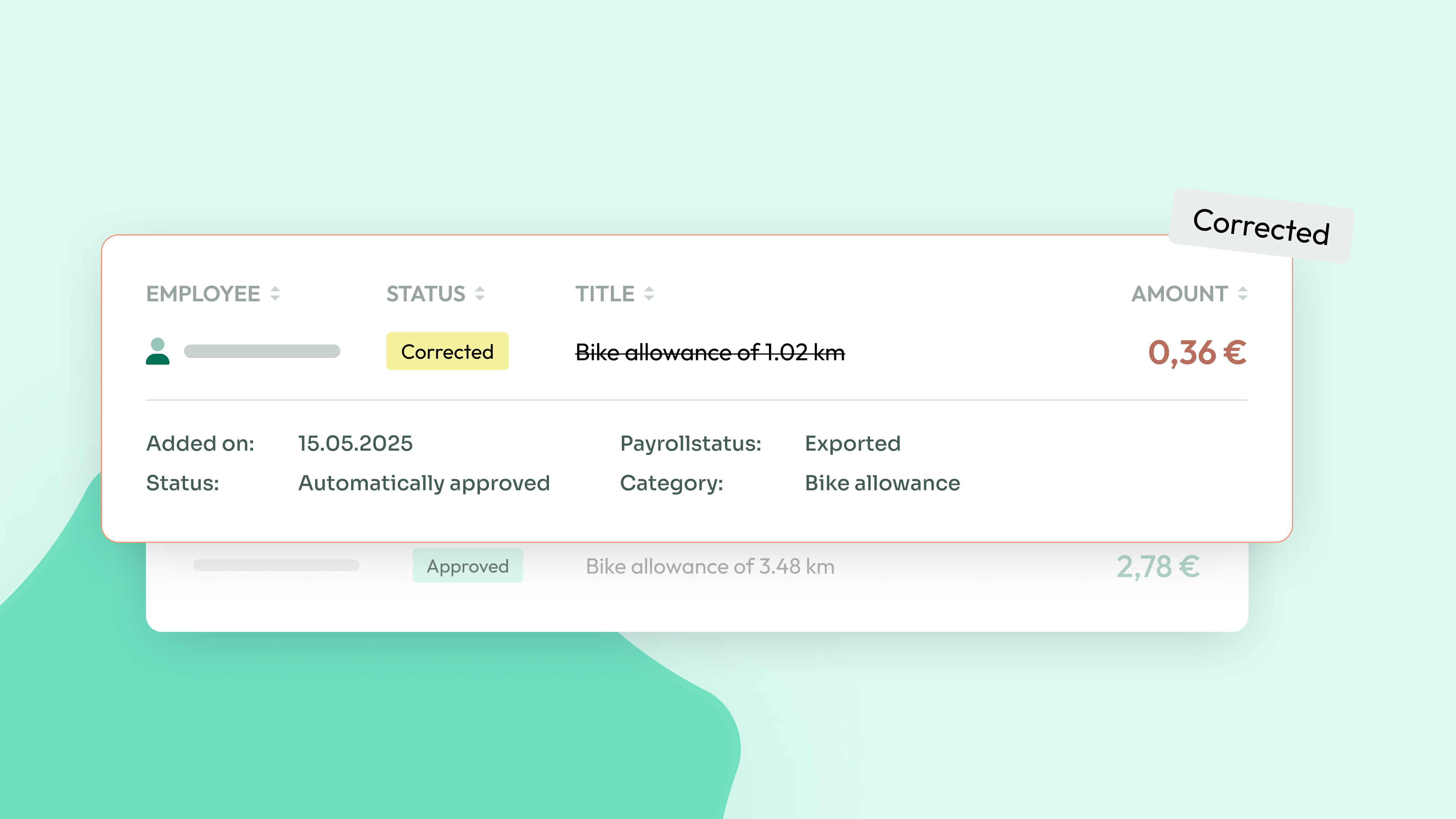Click the Automatically approved status value
The width and height of the screenshot is (1456, 819).
[424, 483]
